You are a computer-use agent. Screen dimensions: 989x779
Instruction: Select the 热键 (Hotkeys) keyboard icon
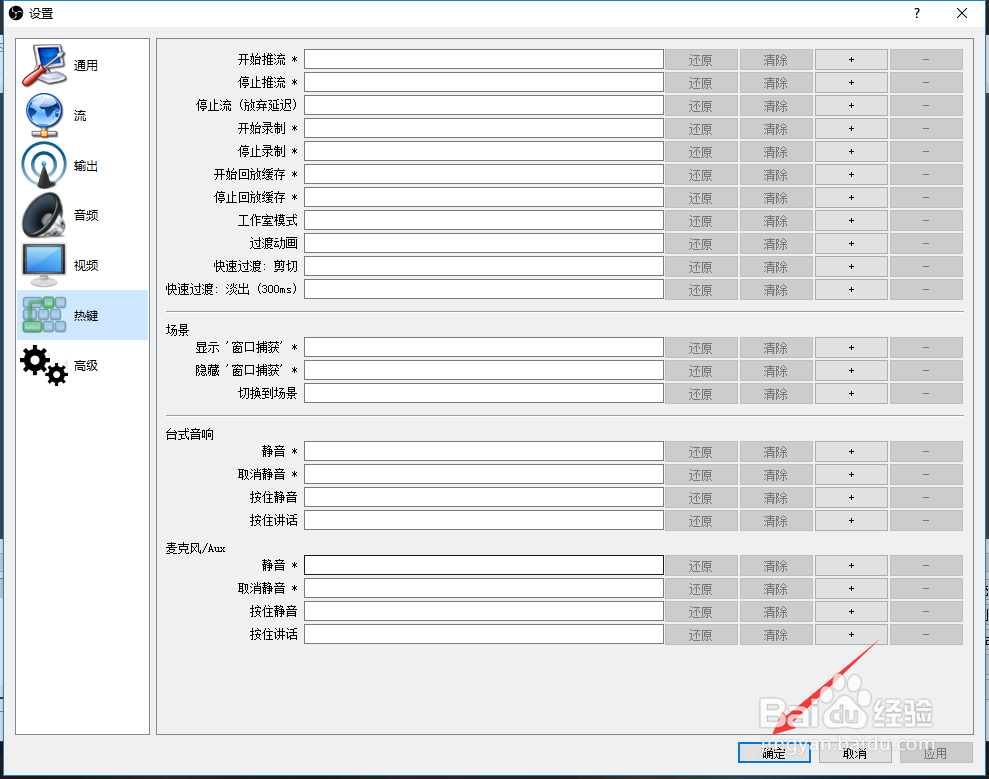(x=44, y=315)
